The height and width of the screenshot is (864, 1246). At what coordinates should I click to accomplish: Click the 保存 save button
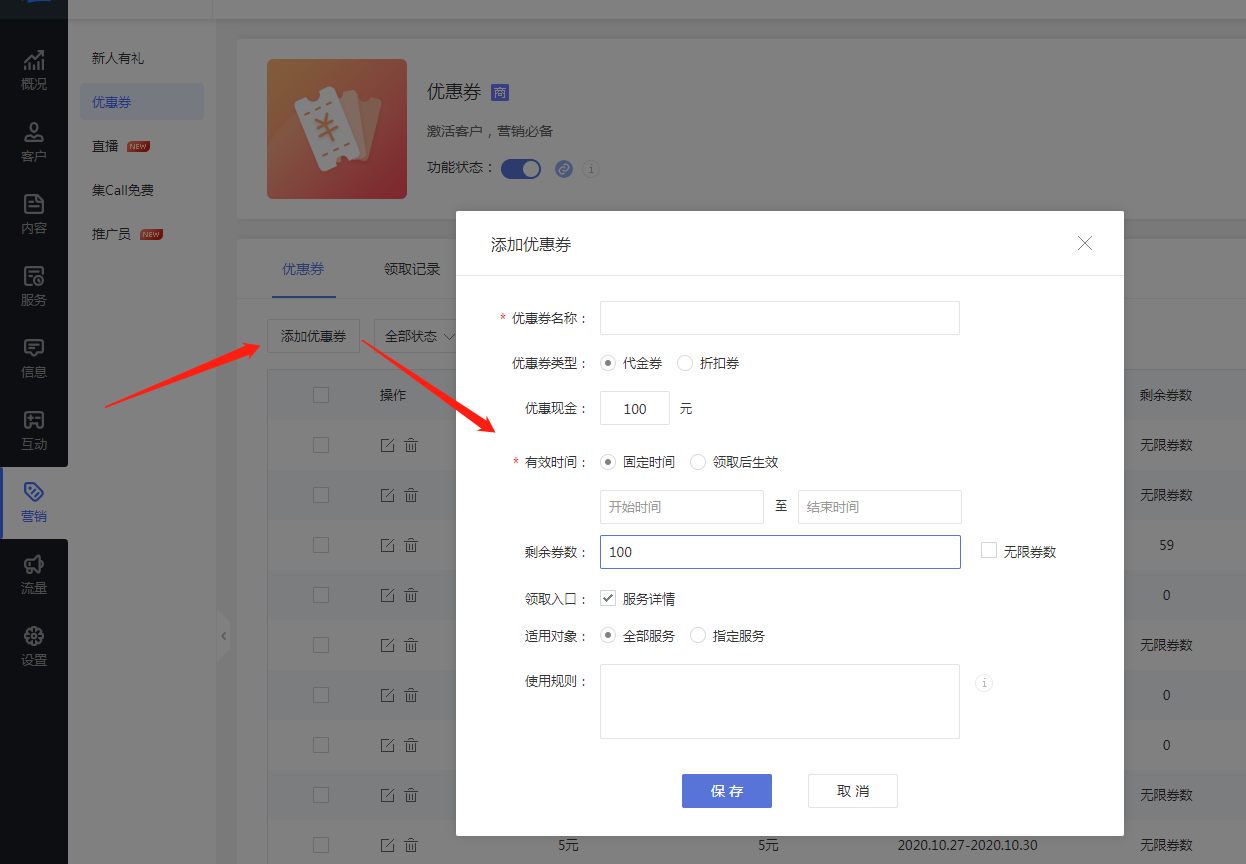[727, 791]
